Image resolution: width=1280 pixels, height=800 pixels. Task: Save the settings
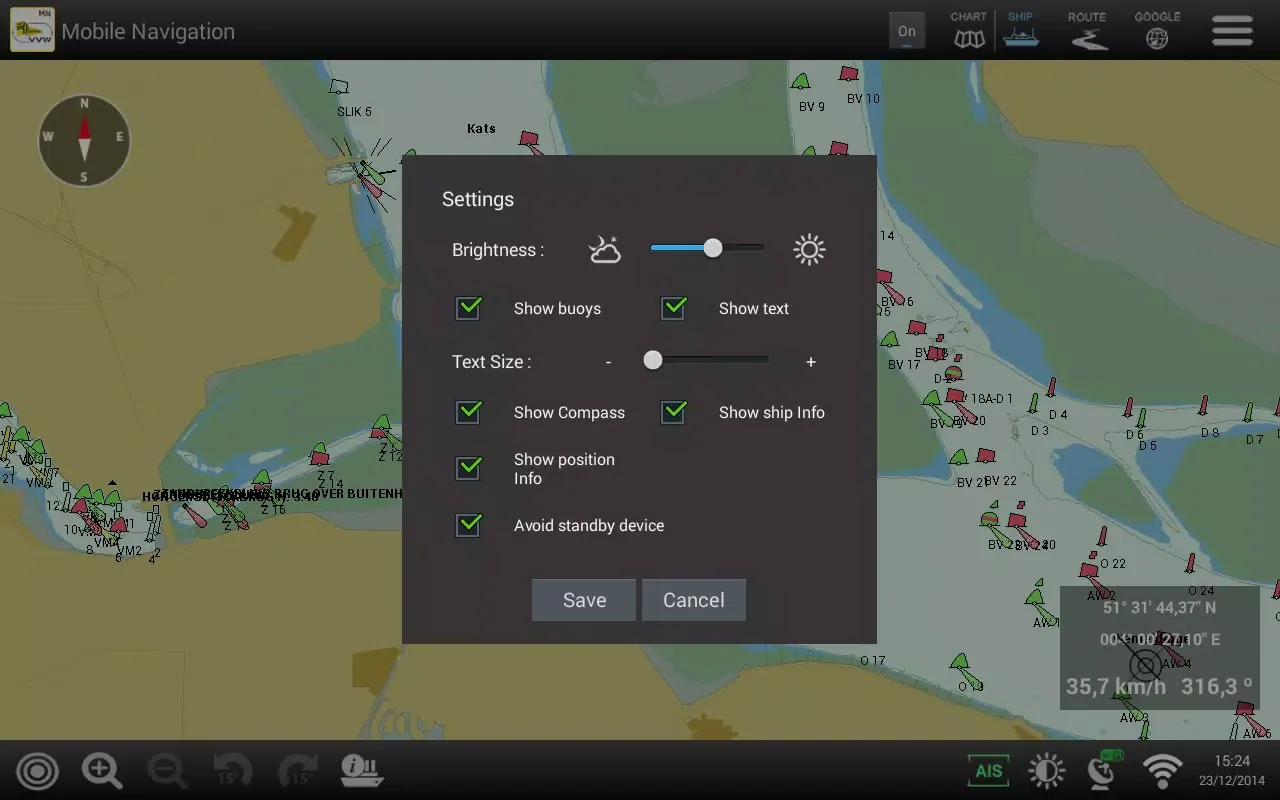click(584, 600)
